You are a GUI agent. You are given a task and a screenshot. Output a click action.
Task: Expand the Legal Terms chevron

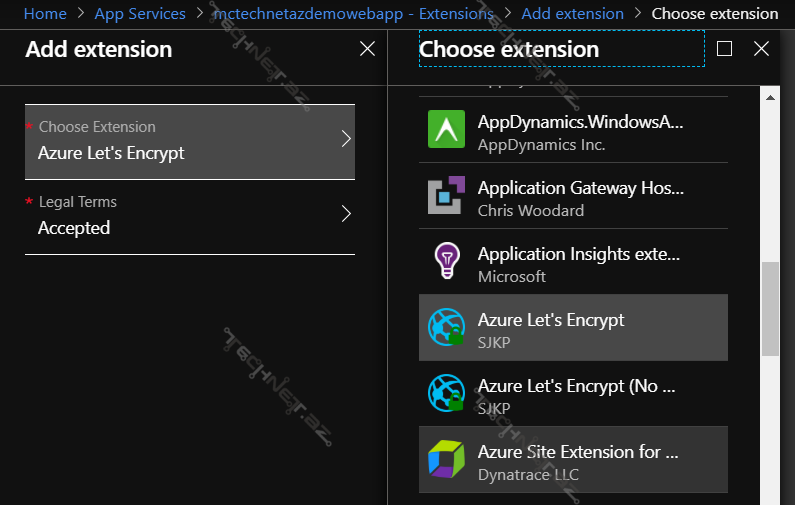[346, 214]
